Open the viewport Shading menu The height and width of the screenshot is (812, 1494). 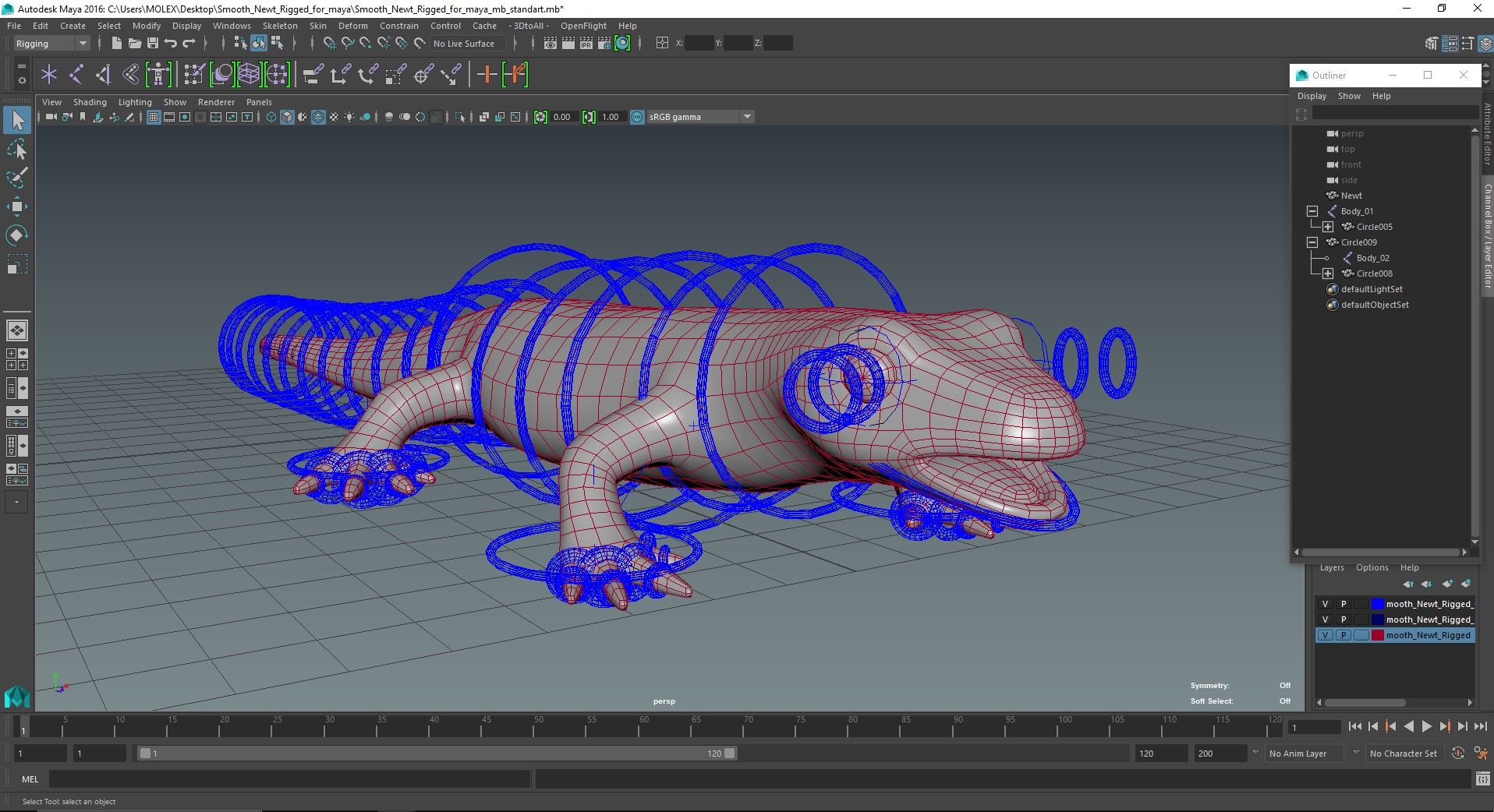pos(90,102)
